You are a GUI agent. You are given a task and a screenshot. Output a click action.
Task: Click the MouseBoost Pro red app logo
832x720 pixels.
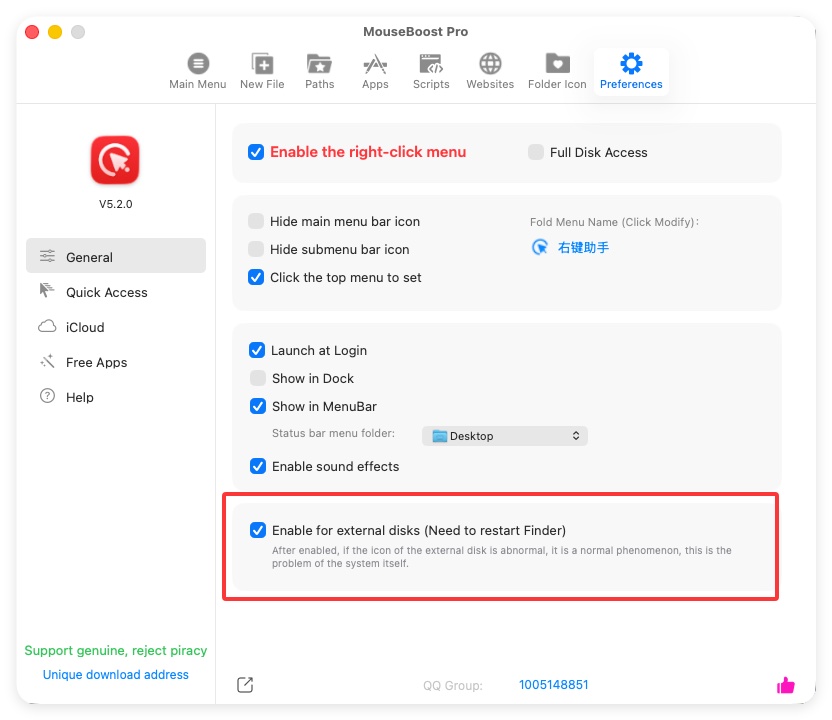(x=115, y=160)
